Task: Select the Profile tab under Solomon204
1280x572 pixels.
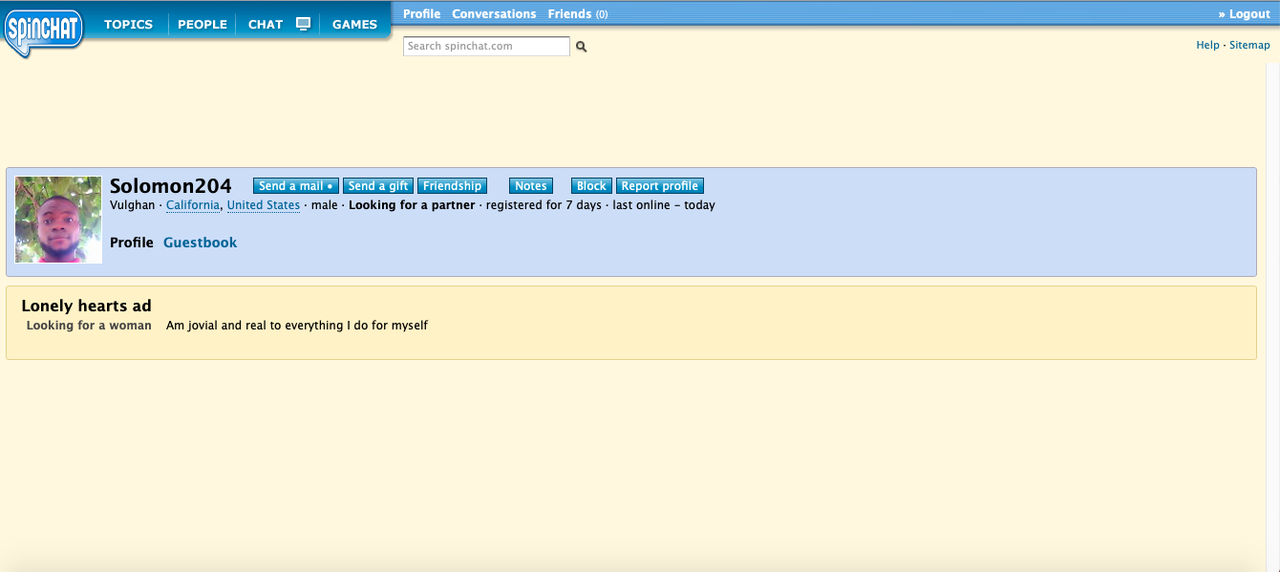Action: pyautogui.click(x=132, y=243)
